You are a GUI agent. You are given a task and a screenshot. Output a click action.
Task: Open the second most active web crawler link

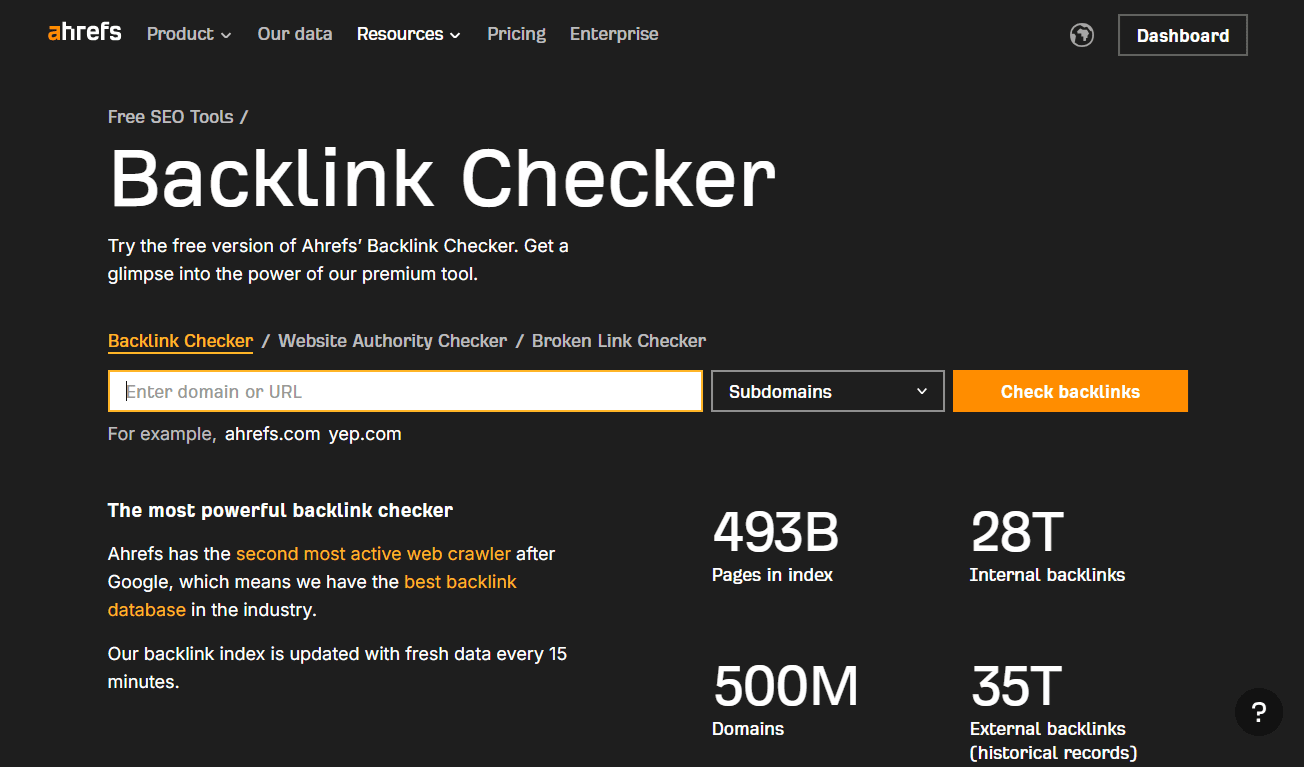[372, 553]
